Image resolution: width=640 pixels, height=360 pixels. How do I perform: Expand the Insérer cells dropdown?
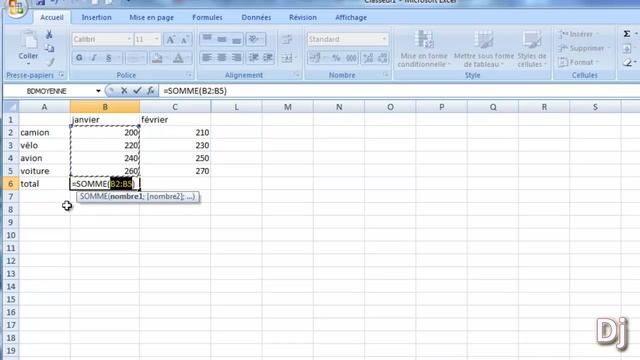[x=598, y=34]
